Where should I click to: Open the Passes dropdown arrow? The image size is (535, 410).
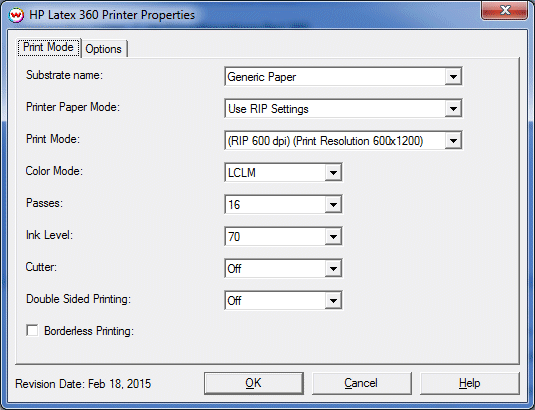pos(333,204)
